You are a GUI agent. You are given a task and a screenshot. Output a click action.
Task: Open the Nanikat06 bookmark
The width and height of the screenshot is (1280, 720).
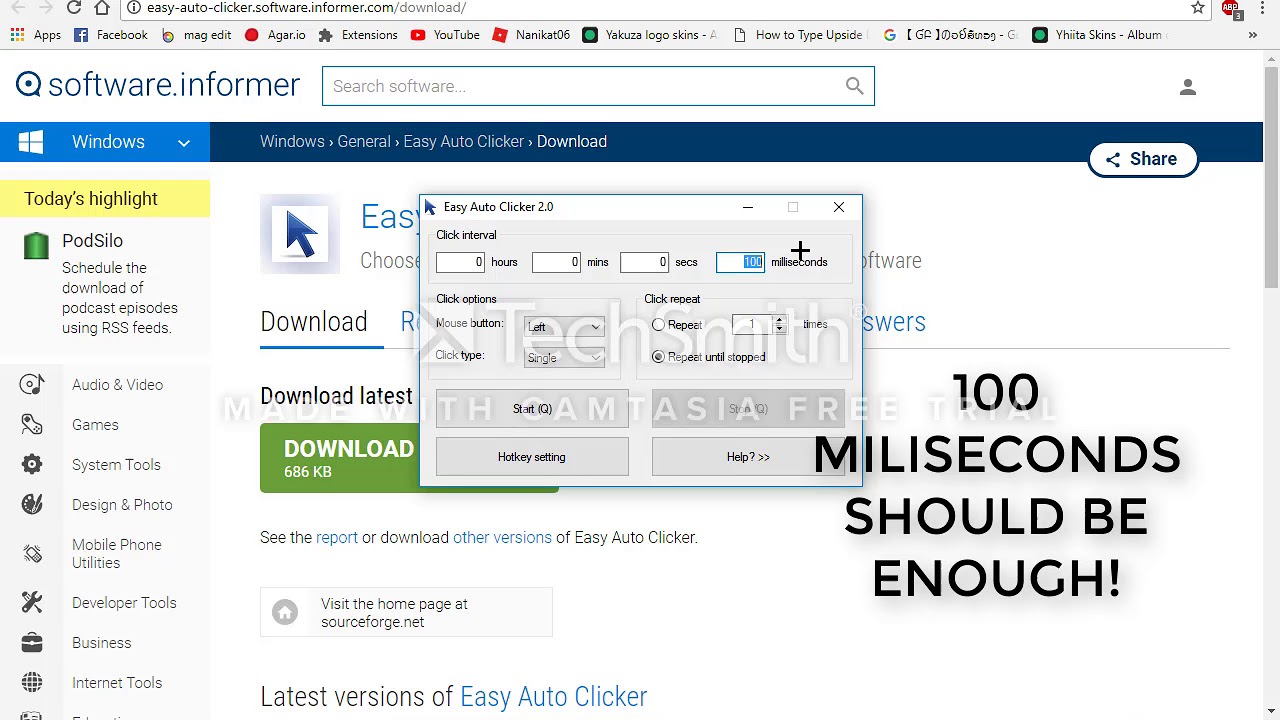531,35
